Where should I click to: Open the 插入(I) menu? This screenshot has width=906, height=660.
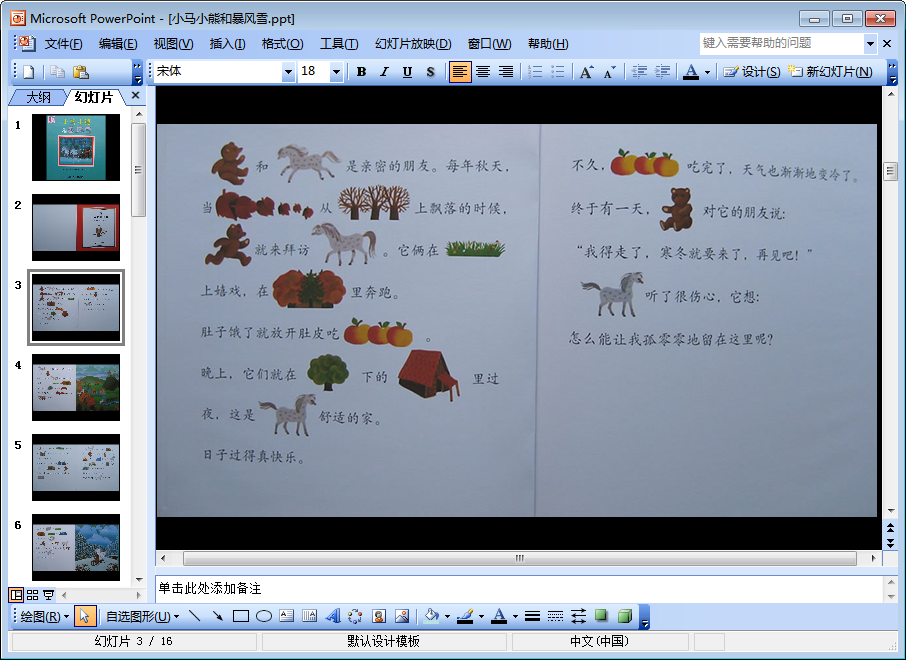[227, 44]
